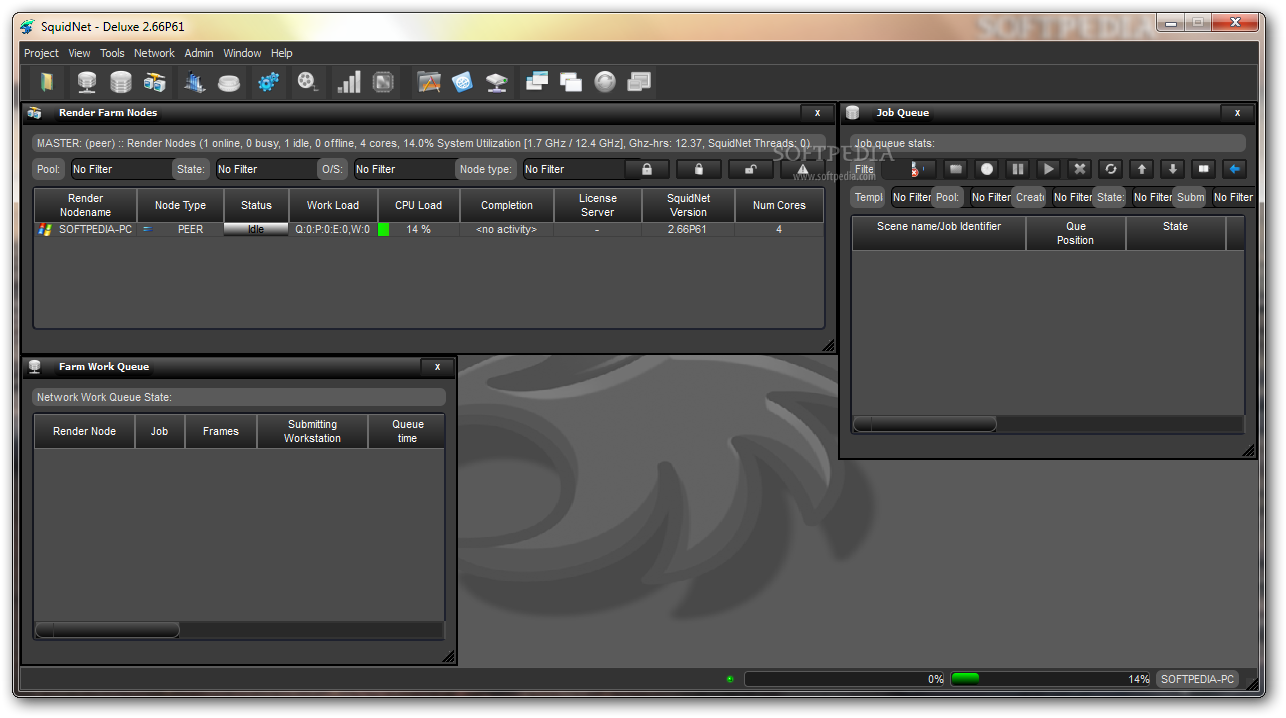Click the networked database server toolbar icon
The image size is (1286, 718).
[87, 82]
